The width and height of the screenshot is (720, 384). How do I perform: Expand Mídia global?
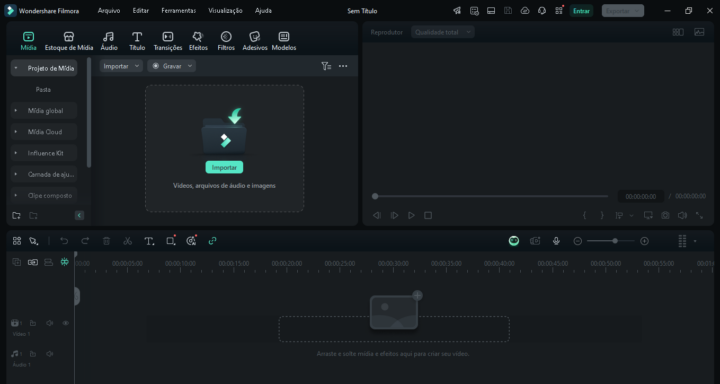16,111
